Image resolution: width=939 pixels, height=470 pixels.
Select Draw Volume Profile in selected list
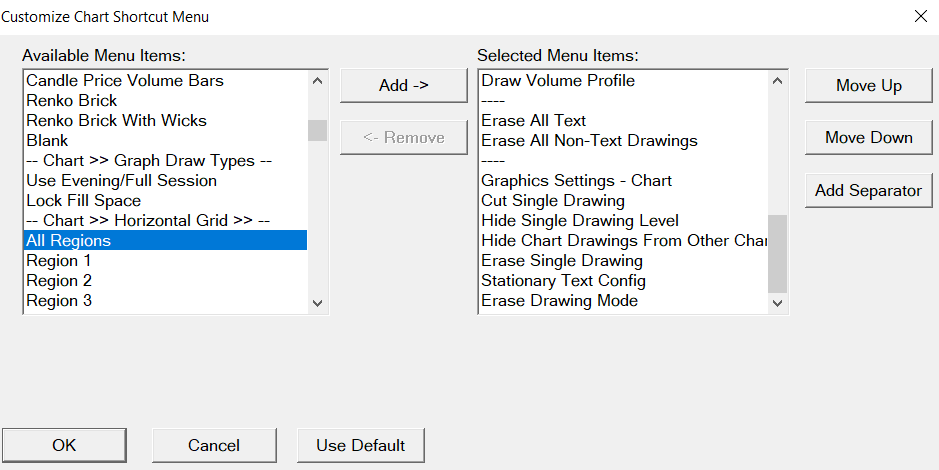(558, 80)
